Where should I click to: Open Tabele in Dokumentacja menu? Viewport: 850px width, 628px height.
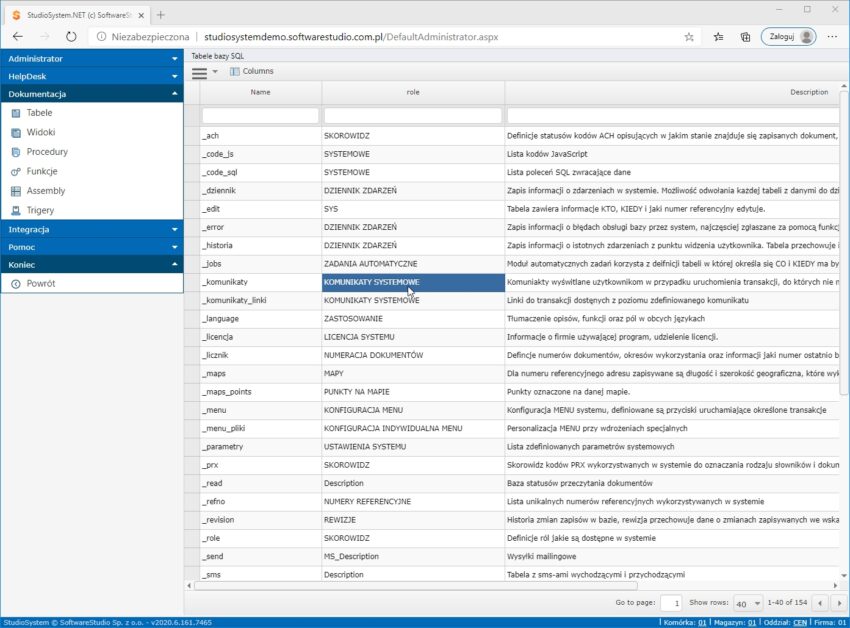tap(40, 113)
